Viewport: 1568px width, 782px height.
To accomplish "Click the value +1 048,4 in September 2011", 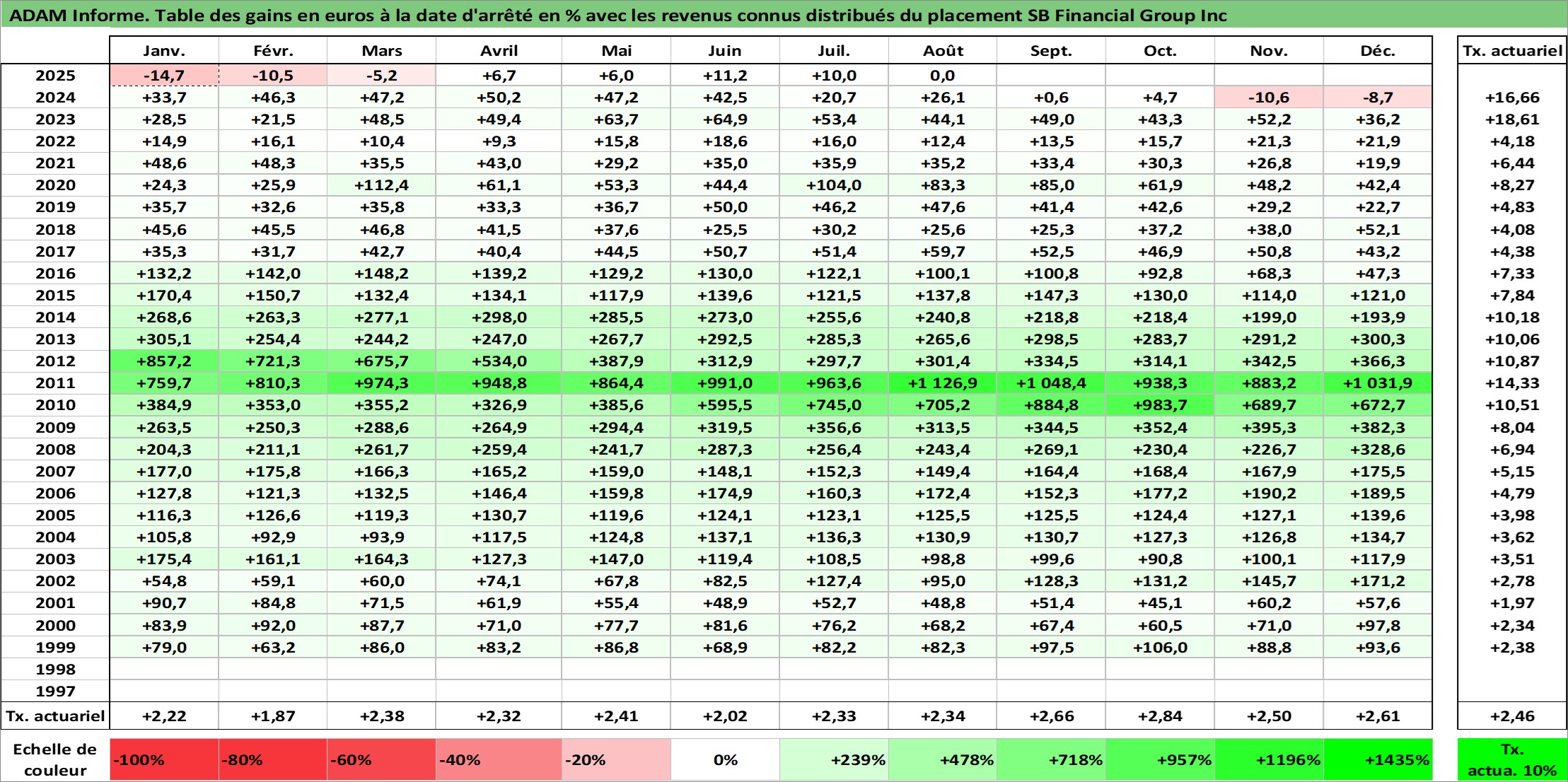I will coord(1051,383).
